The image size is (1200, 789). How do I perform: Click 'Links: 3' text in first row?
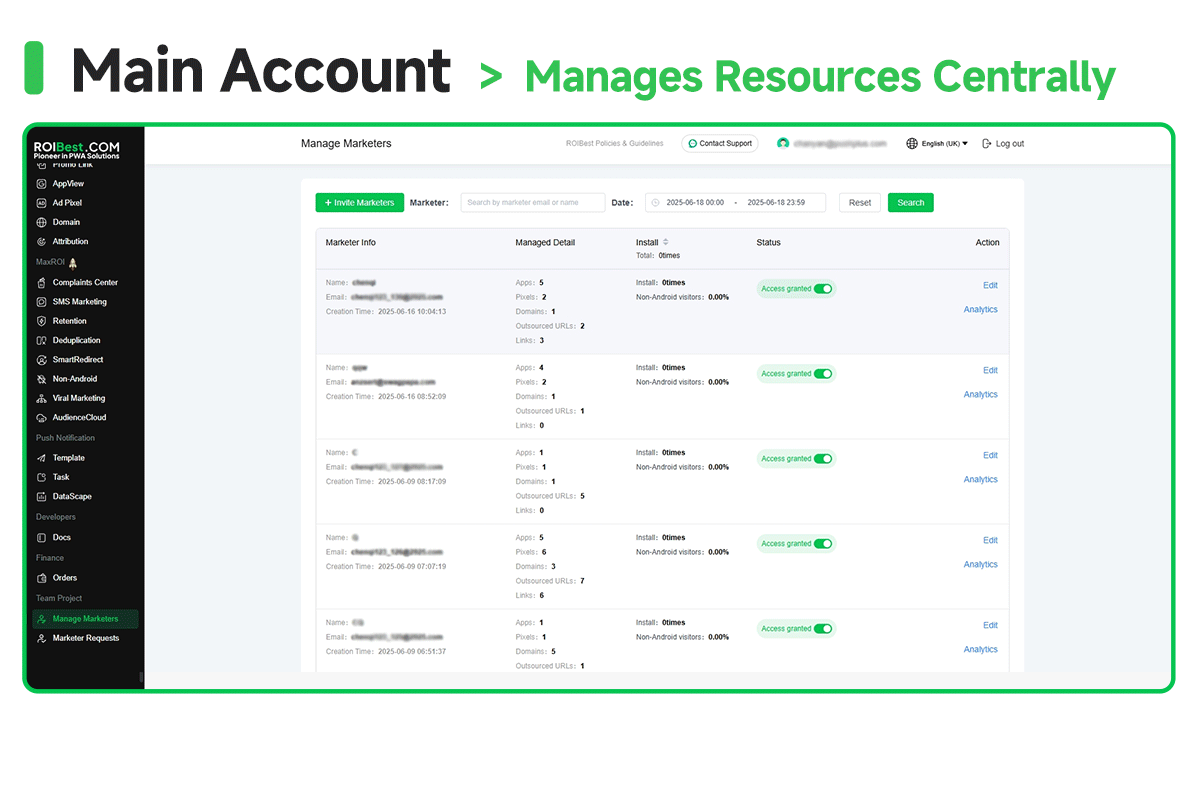tap(530, 340)
